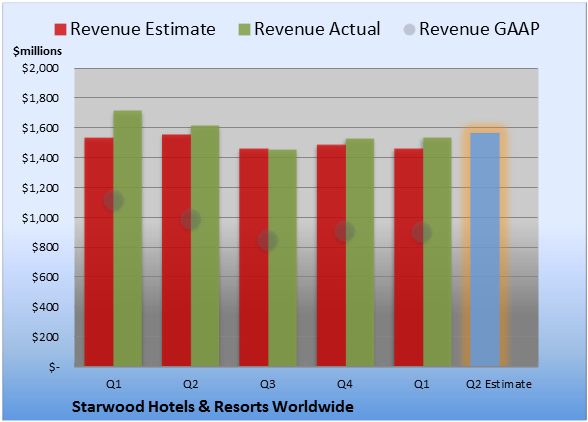Click the 'Q2 Estimate' x-axis label

tap(499, 384)
